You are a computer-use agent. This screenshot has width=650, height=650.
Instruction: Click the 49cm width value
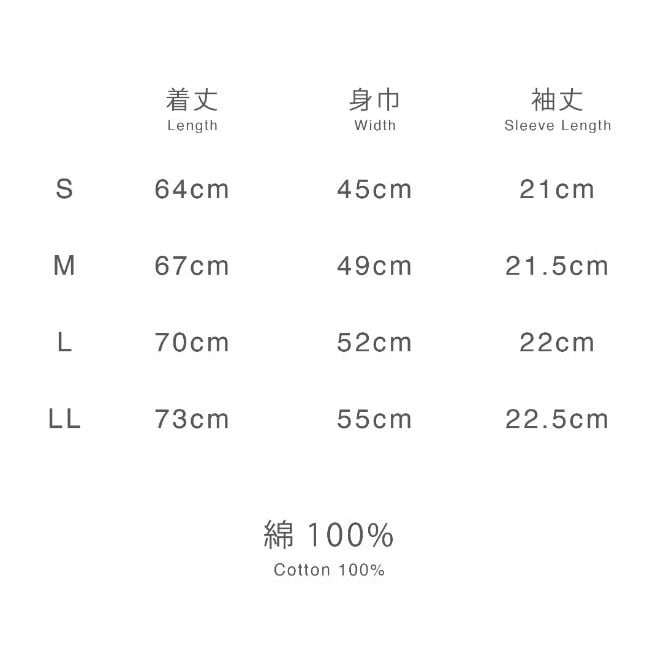375,266
